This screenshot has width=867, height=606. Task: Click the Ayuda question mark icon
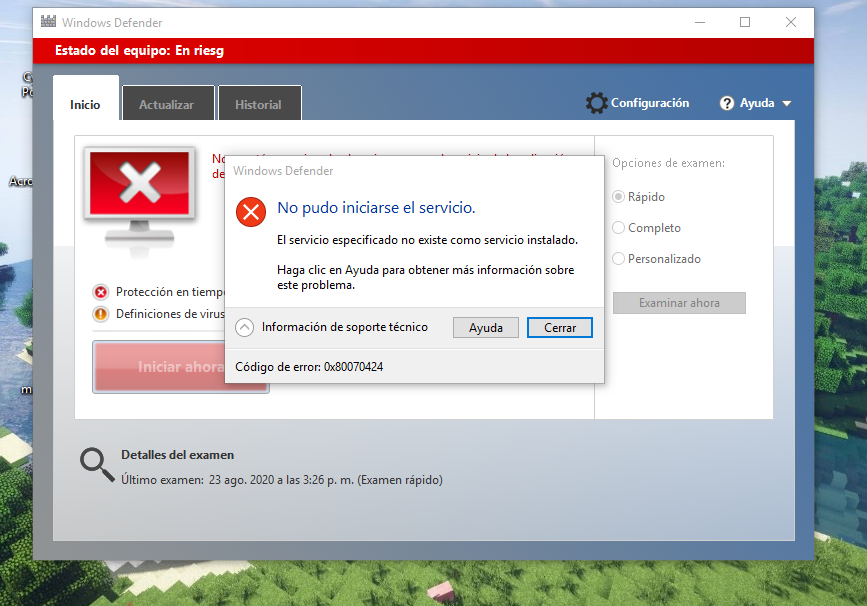(727, 103)
